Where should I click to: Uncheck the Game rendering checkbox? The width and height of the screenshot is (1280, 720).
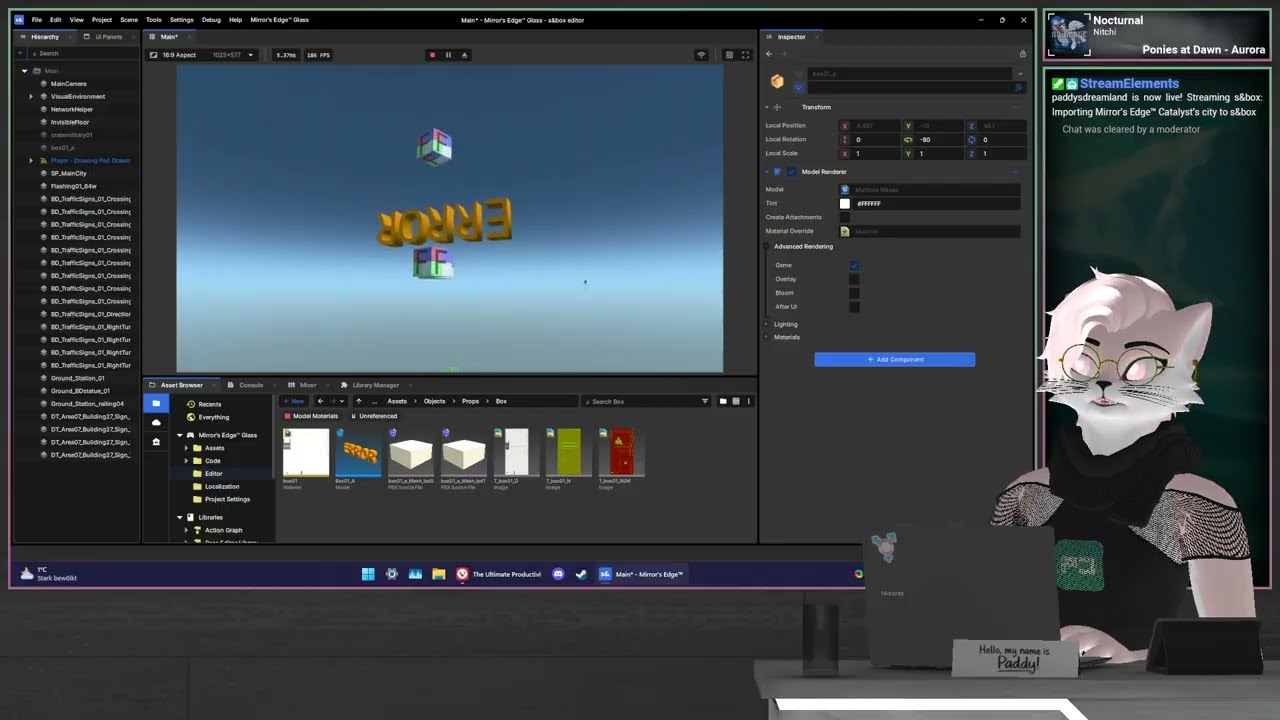pyautogui.click(x=854, y=265)
